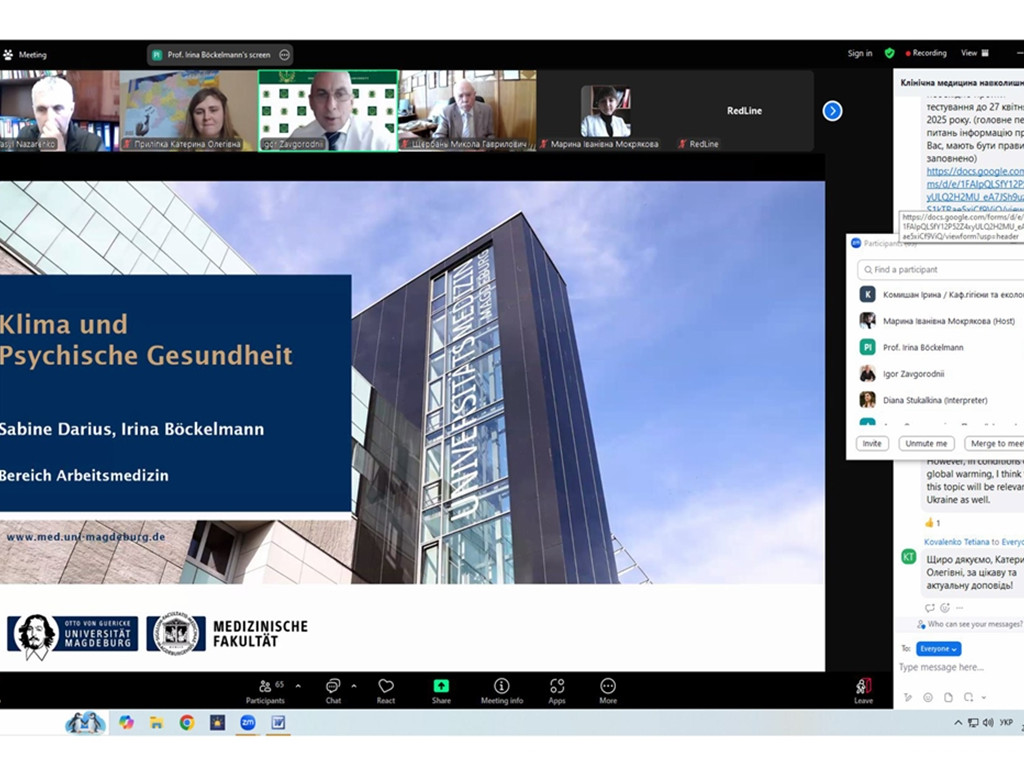Click the Zoom taskbar icon
Image resolution: width=1024 pixels, height=768 pixels.
click(x=248, y=722)
